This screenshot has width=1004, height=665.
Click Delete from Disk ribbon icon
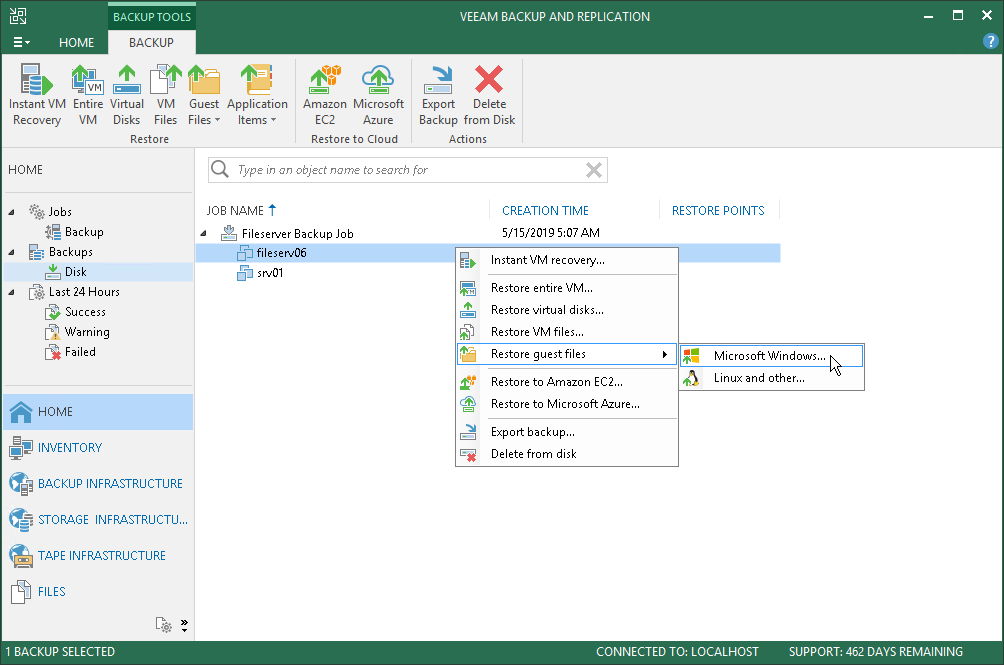click(489, 95)
